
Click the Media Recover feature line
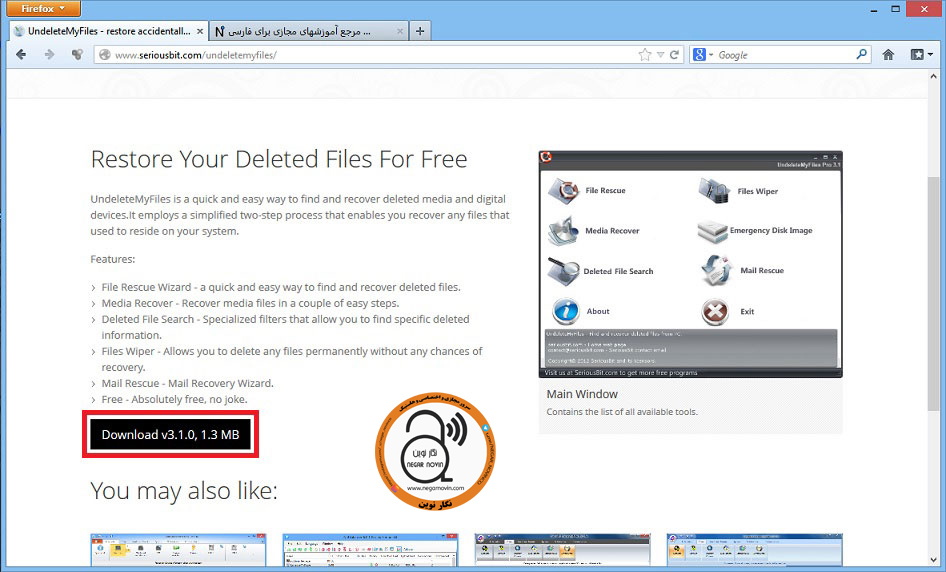point(250,303)
